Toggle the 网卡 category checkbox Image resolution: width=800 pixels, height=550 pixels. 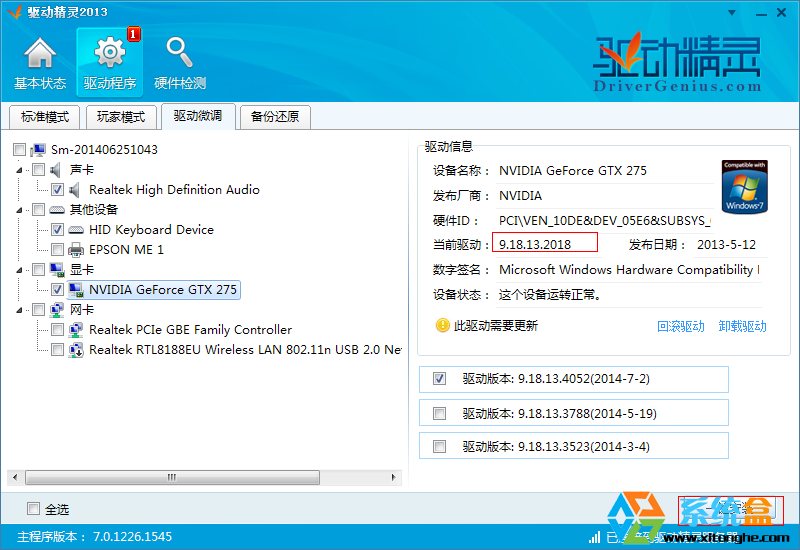click(x=38, y=310)
